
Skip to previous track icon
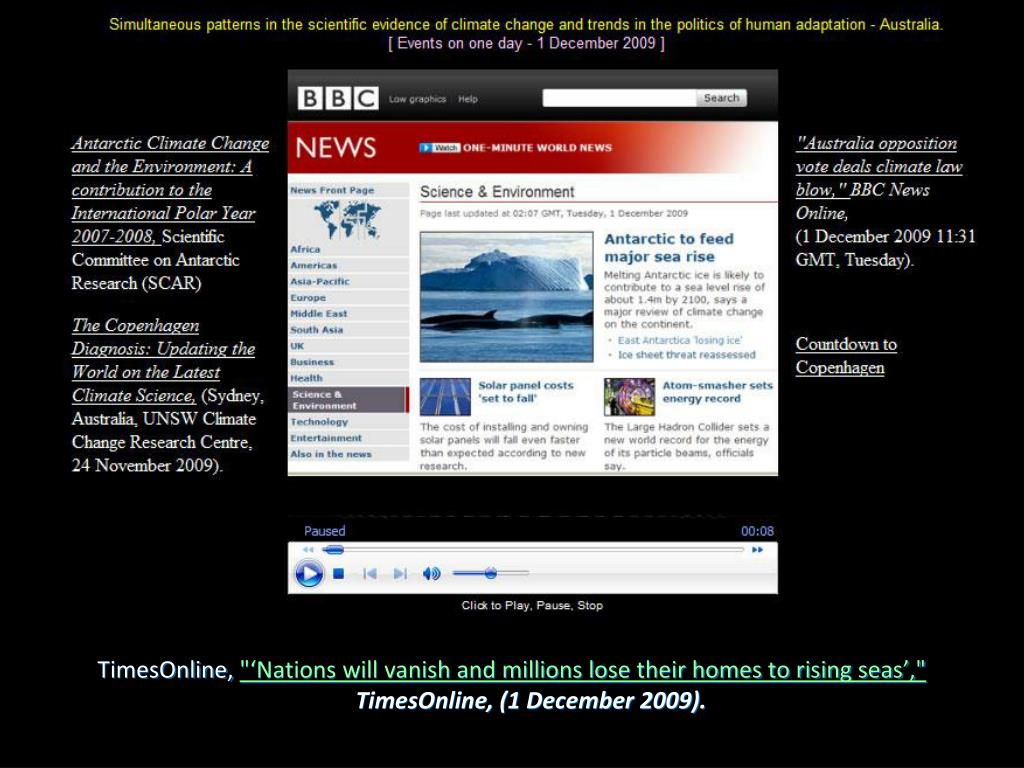[370, 574]
